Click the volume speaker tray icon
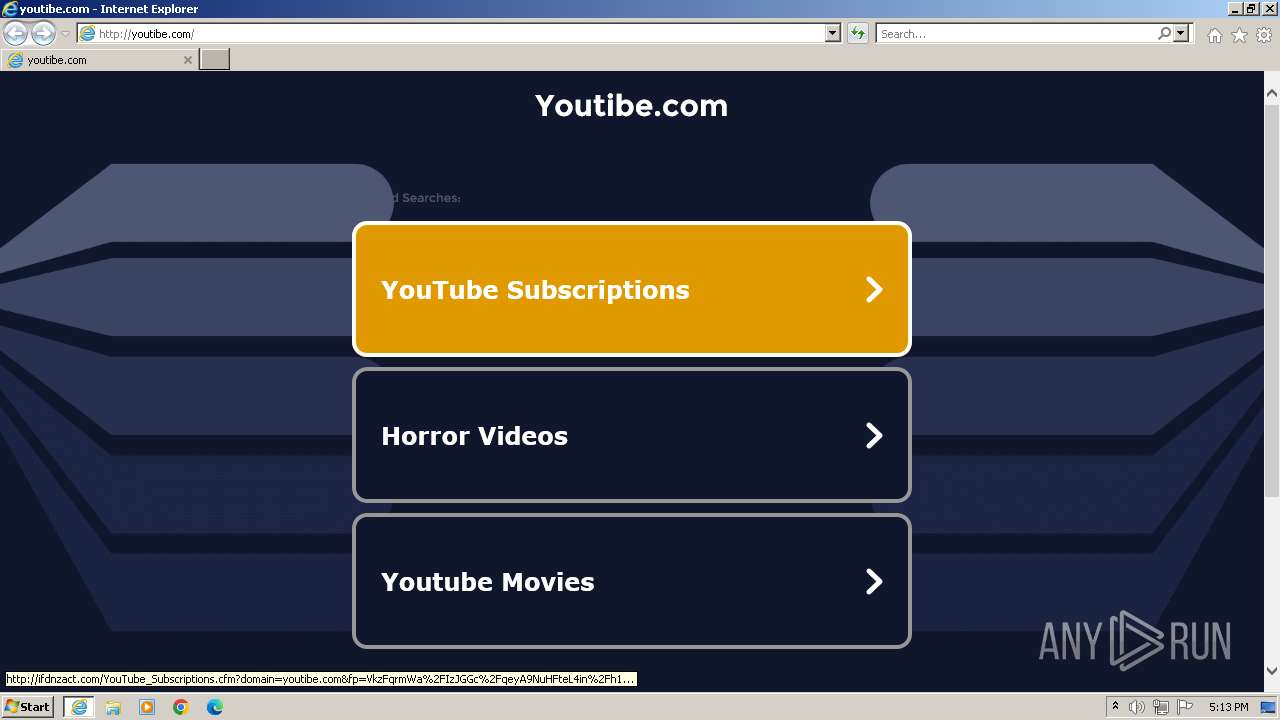Viewport: 1280px width, 720px height. (x=1137, y=707)
